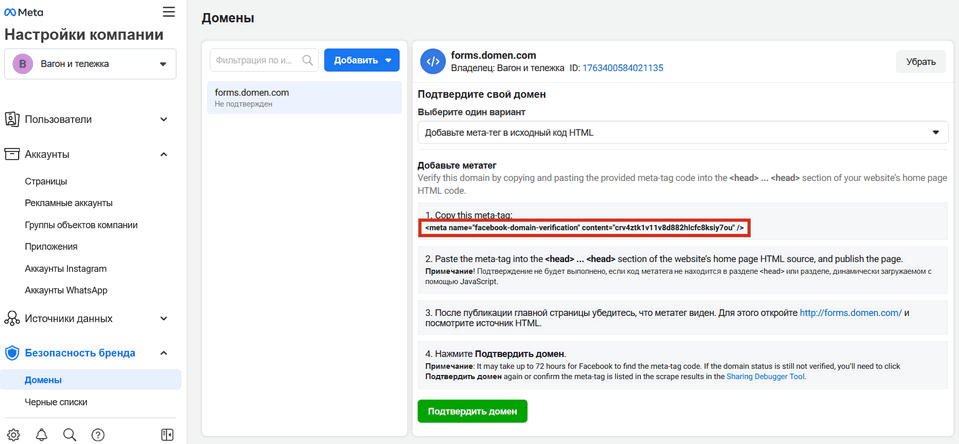
Task: Open the verification method dropdown
Action: pyautogui.click(x=682, y=132)
